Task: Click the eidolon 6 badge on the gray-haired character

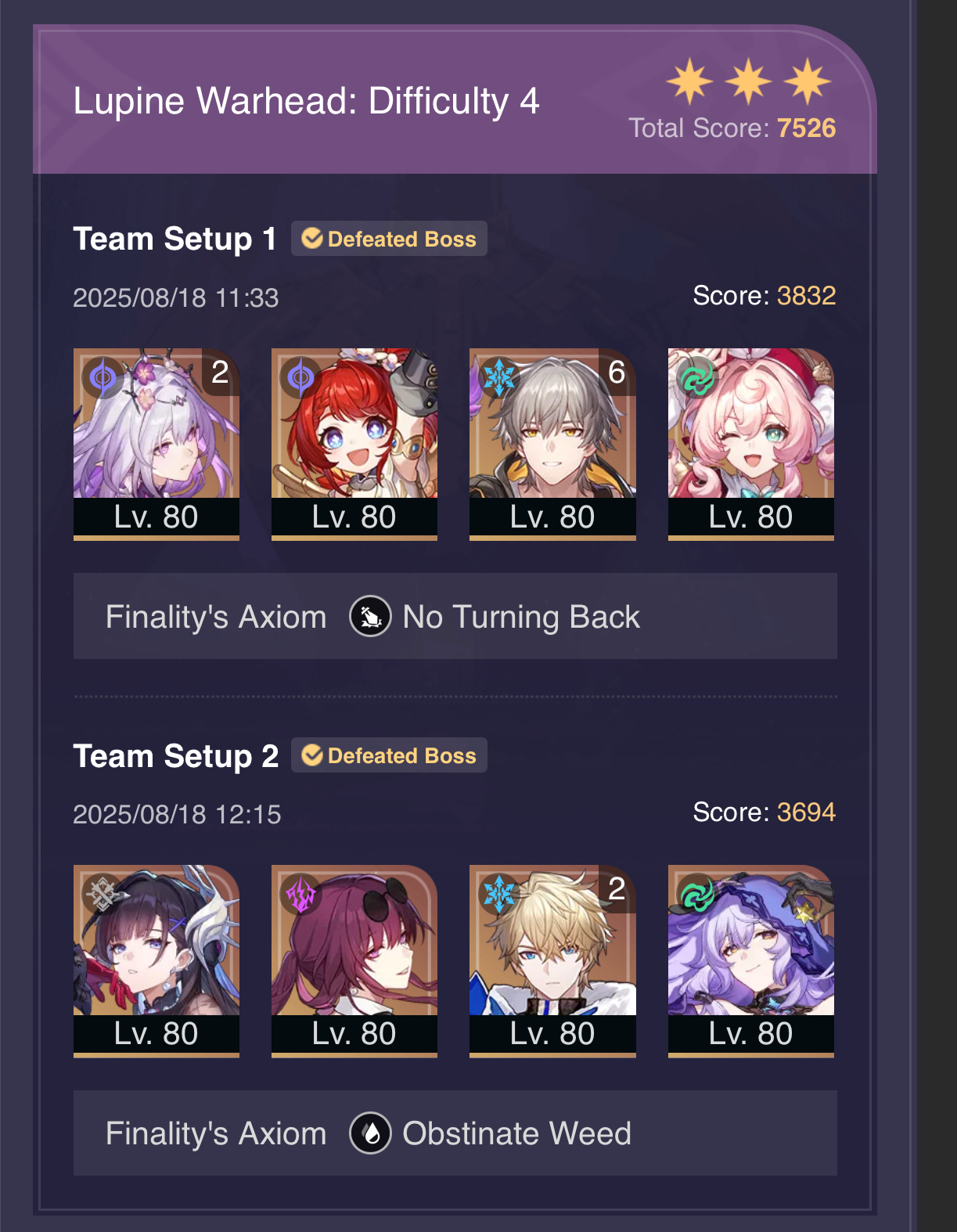Action: tap(617, 372)
